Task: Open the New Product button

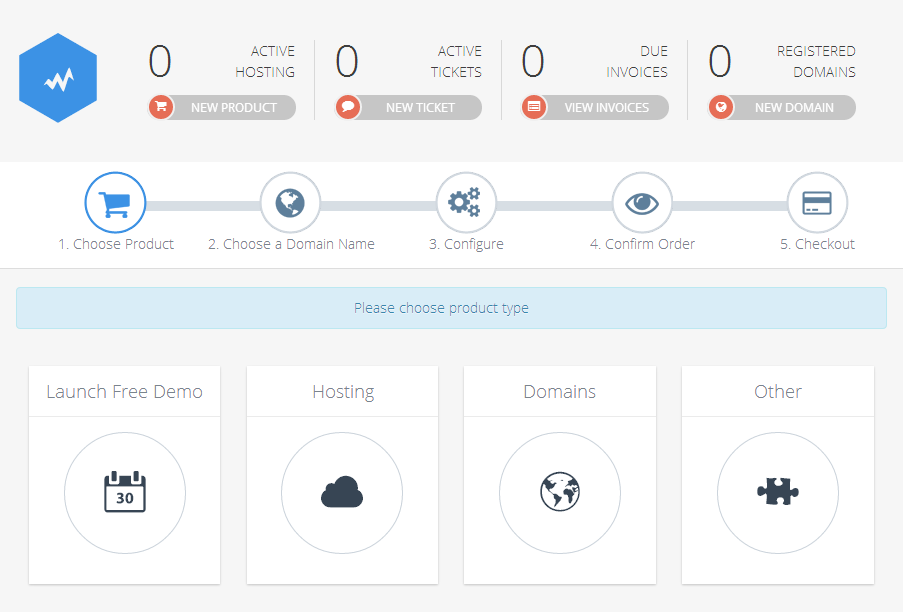Action: tap(222, 107)
